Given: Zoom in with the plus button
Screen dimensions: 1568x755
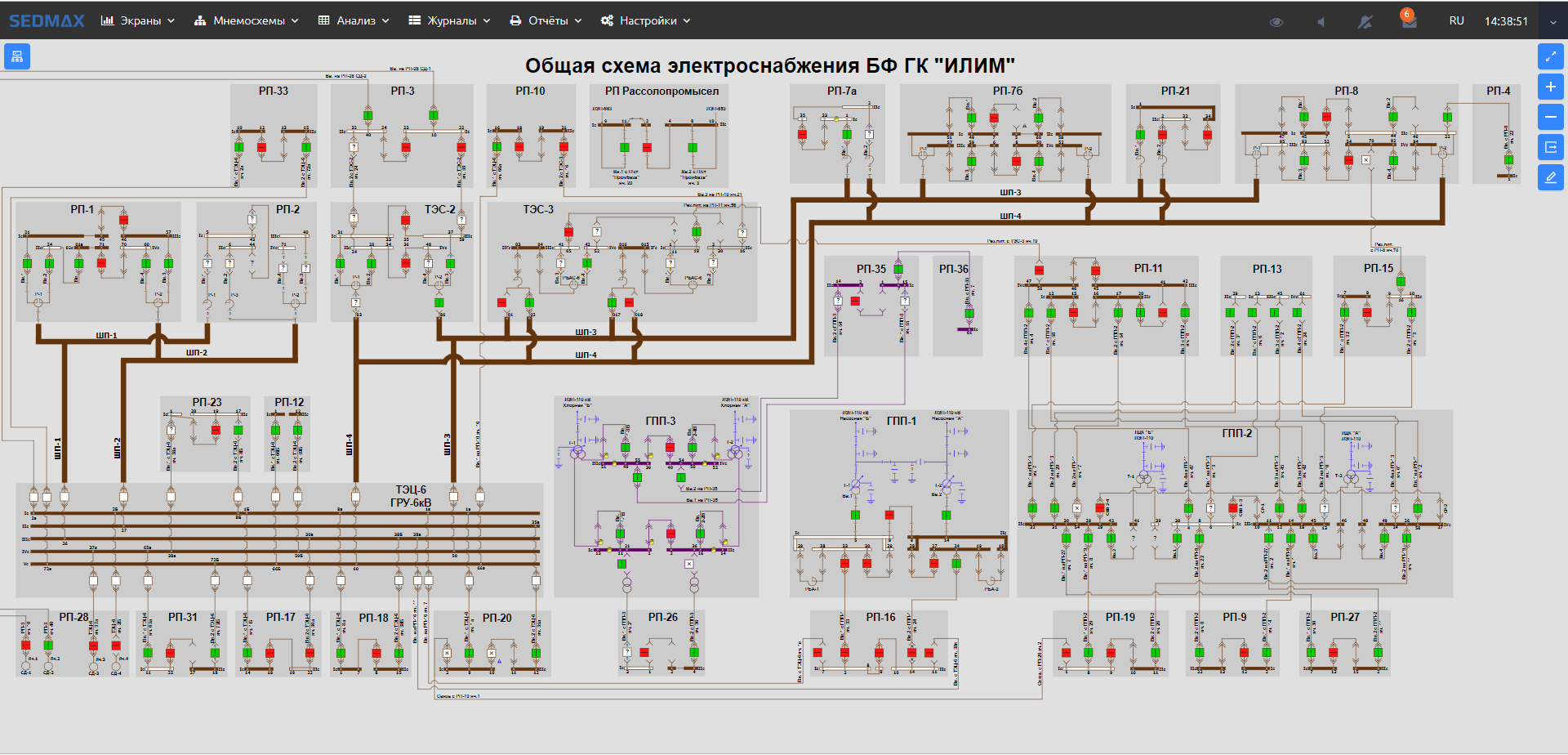Looking at the screenshot, I should coord(1550,87).
